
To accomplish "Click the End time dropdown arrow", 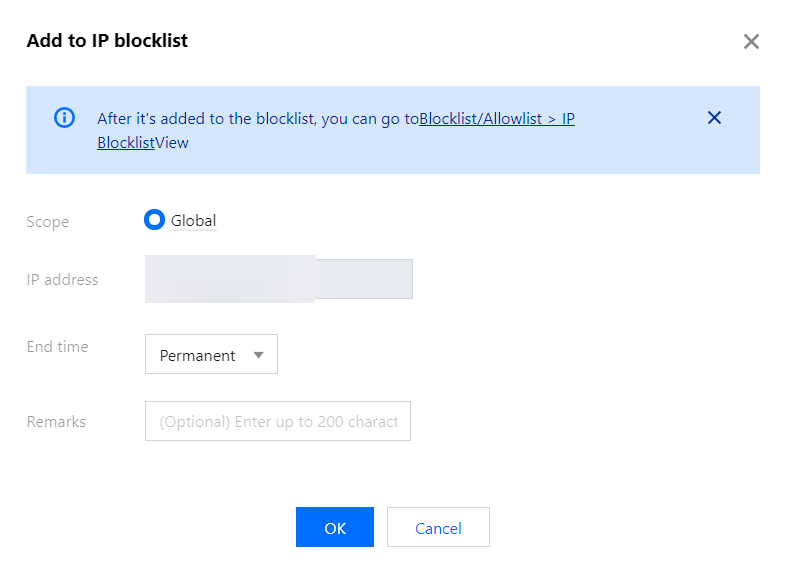I will [258, 355].
